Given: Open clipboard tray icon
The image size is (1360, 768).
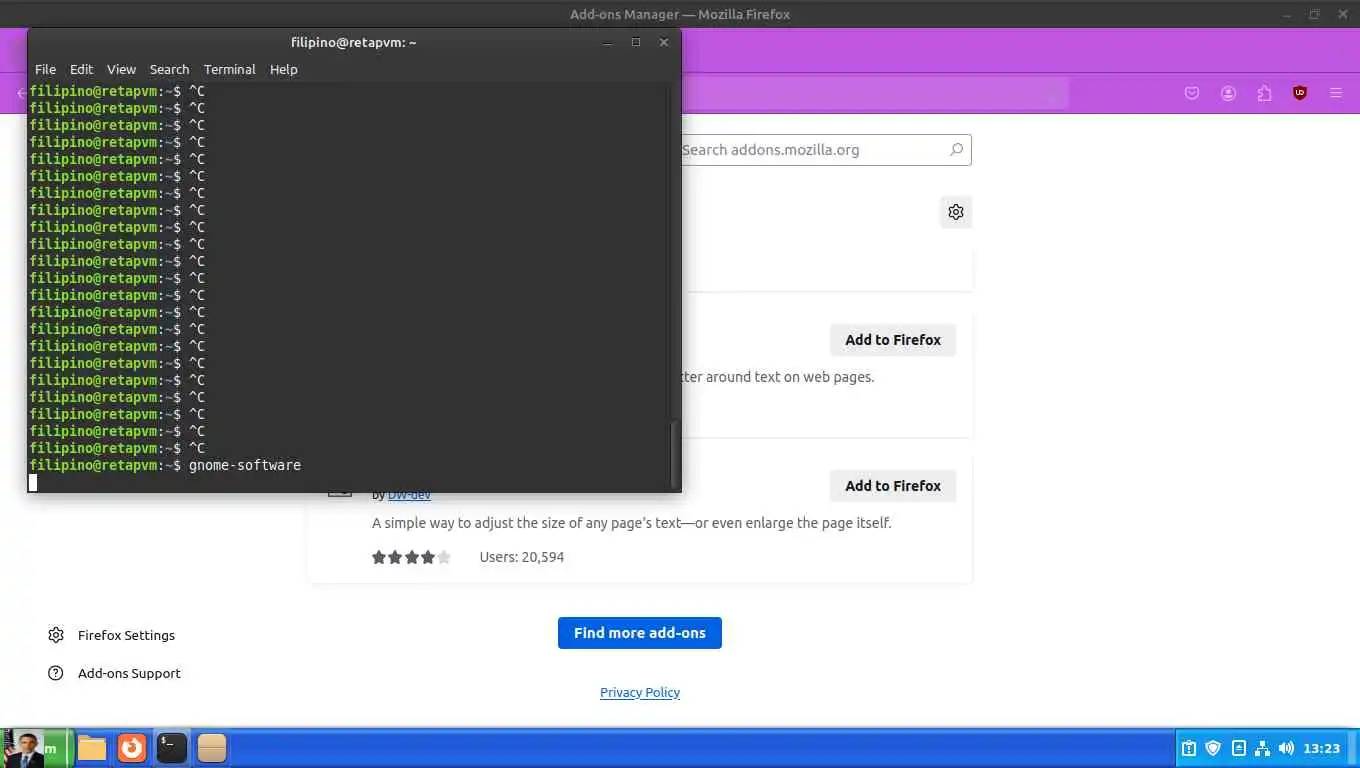Looking at the screenshot, I should [x=1189, y=748].
